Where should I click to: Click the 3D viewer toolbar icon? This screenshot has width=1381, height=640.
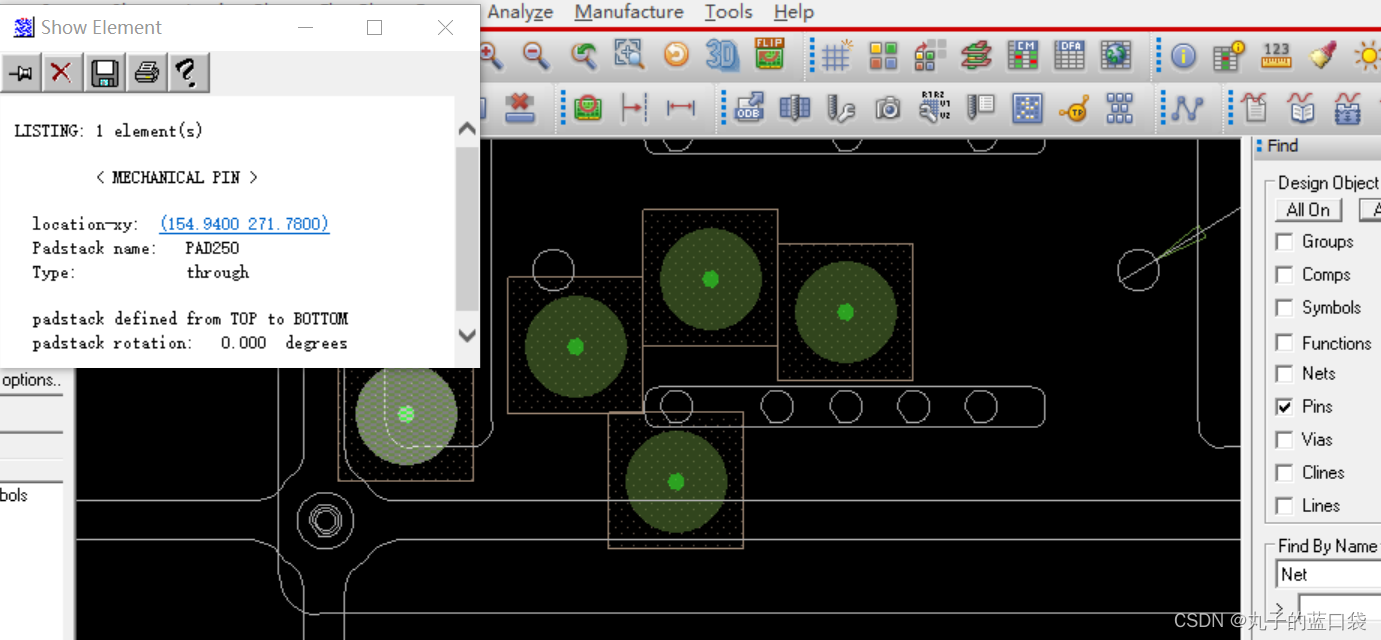[722, 55]
